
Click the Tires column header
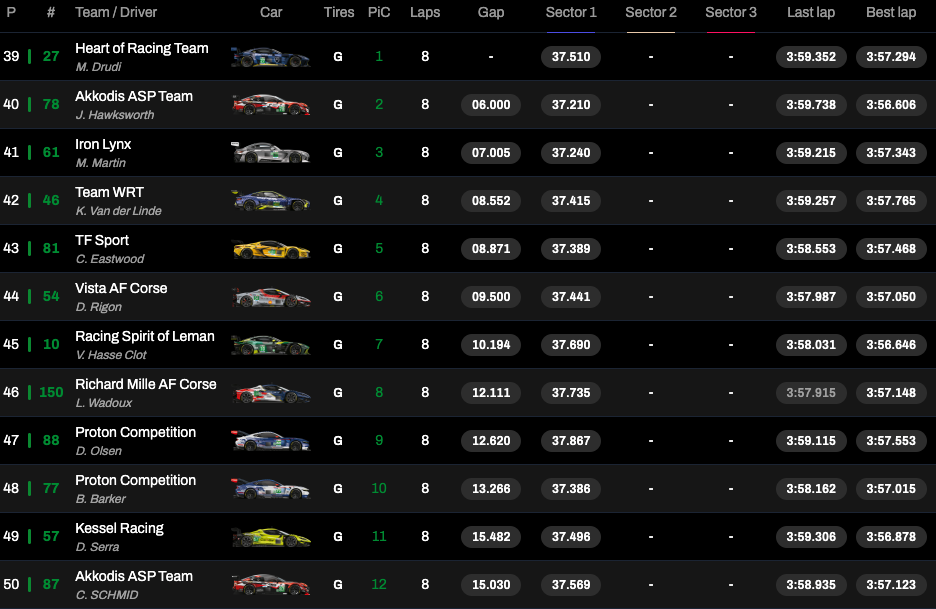[339, 13]
